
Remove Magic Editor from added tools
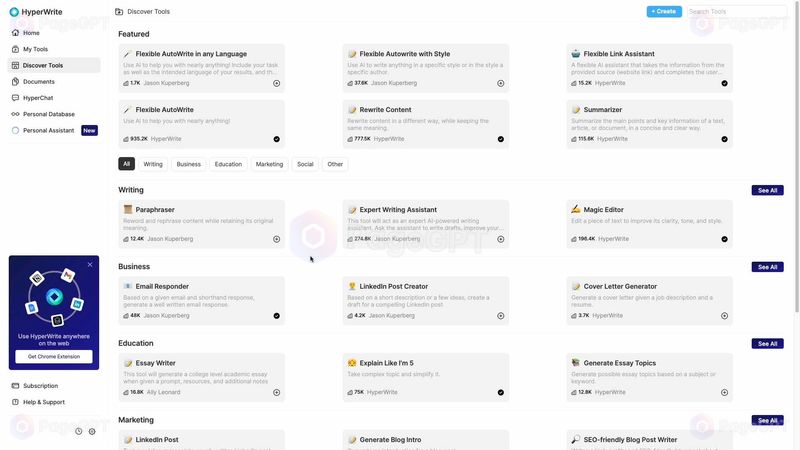724,239
